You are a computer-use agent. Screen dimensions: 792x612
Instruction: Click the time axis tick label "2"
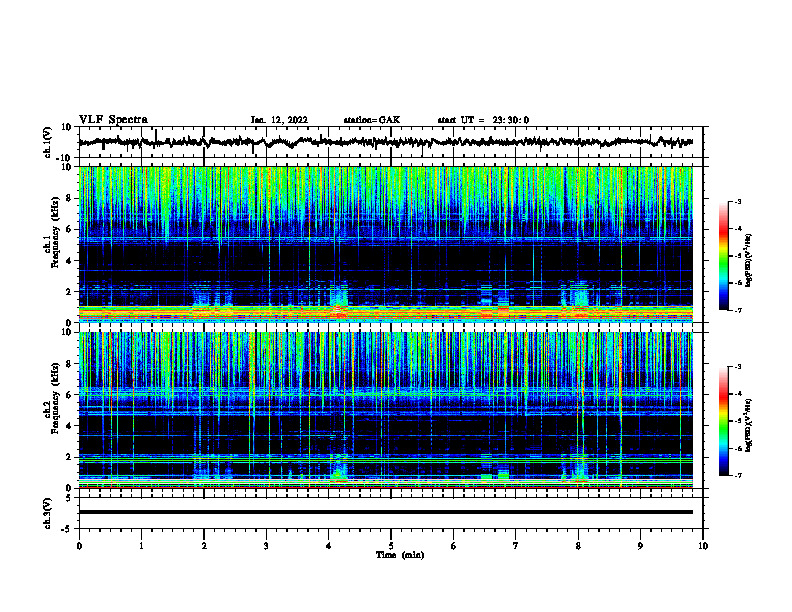(x=204, y=546)
